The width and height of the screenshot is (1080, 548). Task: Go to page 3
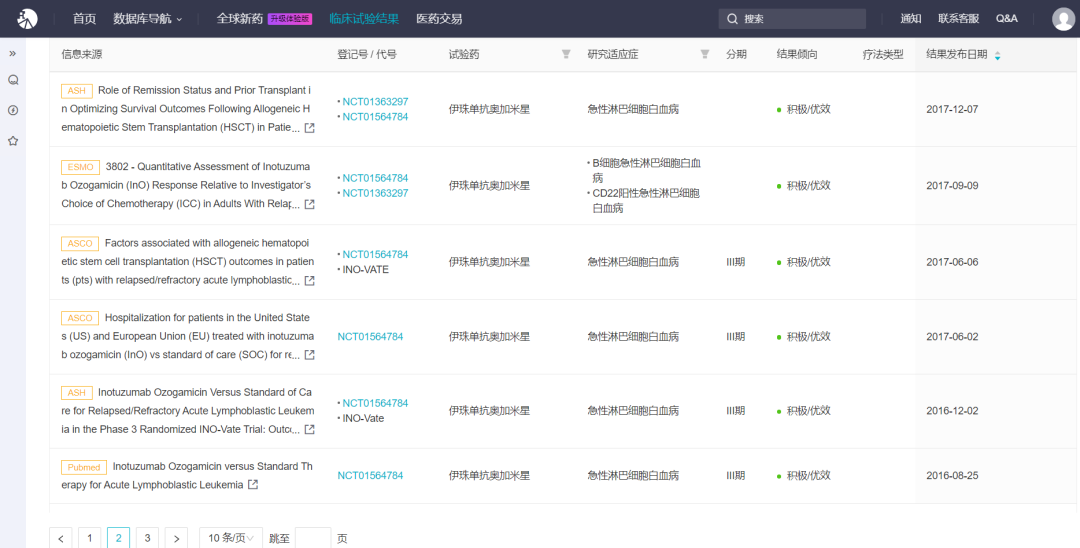pos(147,538)
